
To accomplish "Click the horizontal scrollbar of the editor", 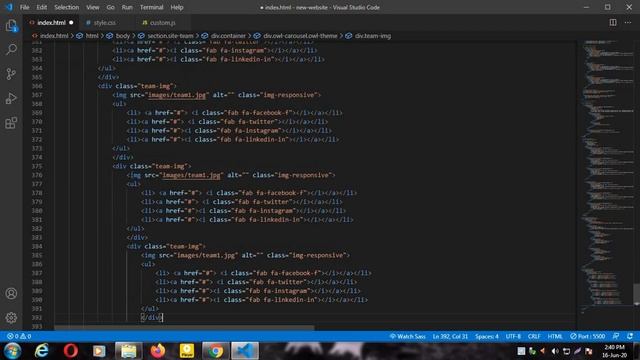I will (184, 327).
